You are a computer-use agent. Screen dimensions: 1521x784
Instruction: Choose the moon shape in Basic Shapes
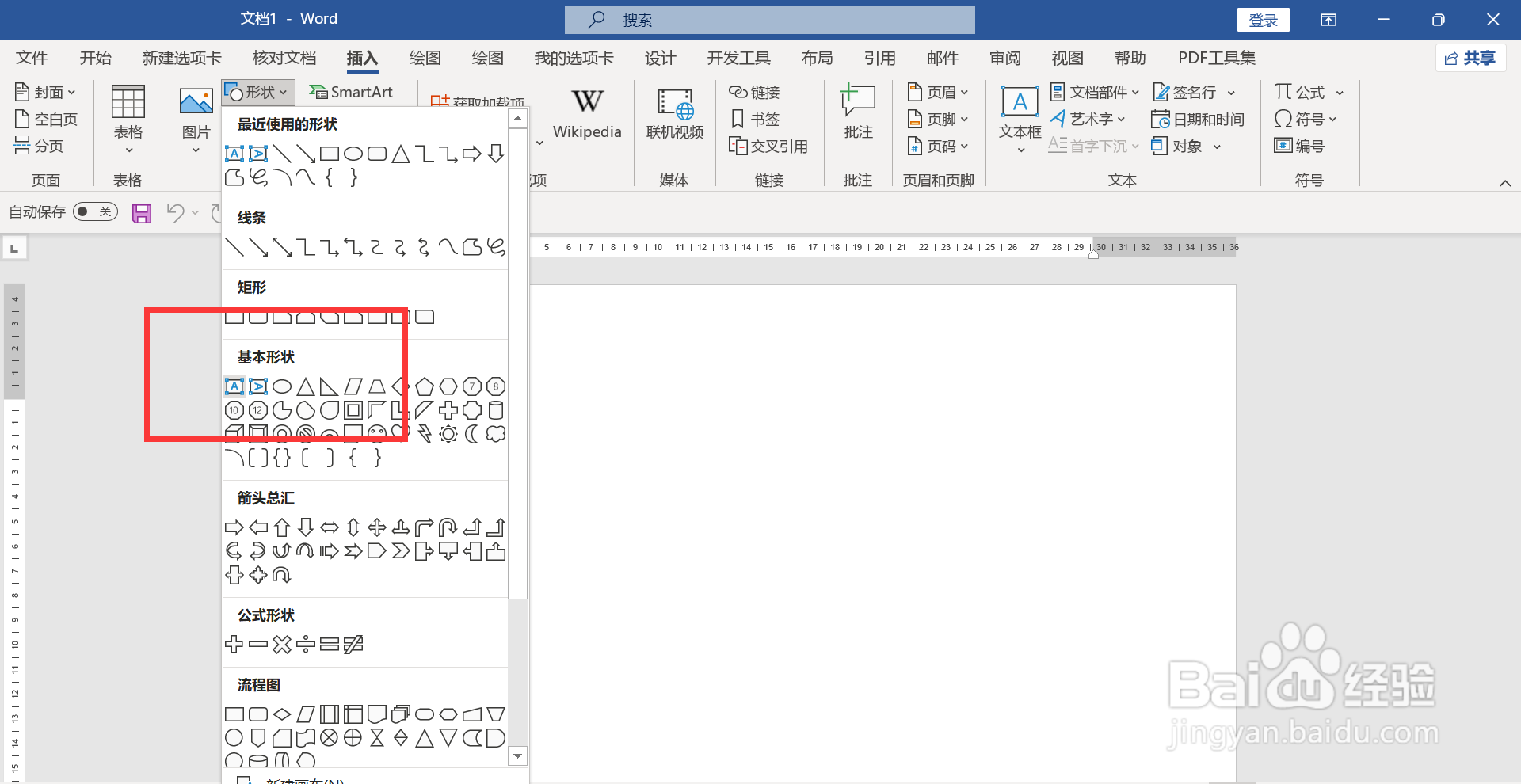[472, 434]
